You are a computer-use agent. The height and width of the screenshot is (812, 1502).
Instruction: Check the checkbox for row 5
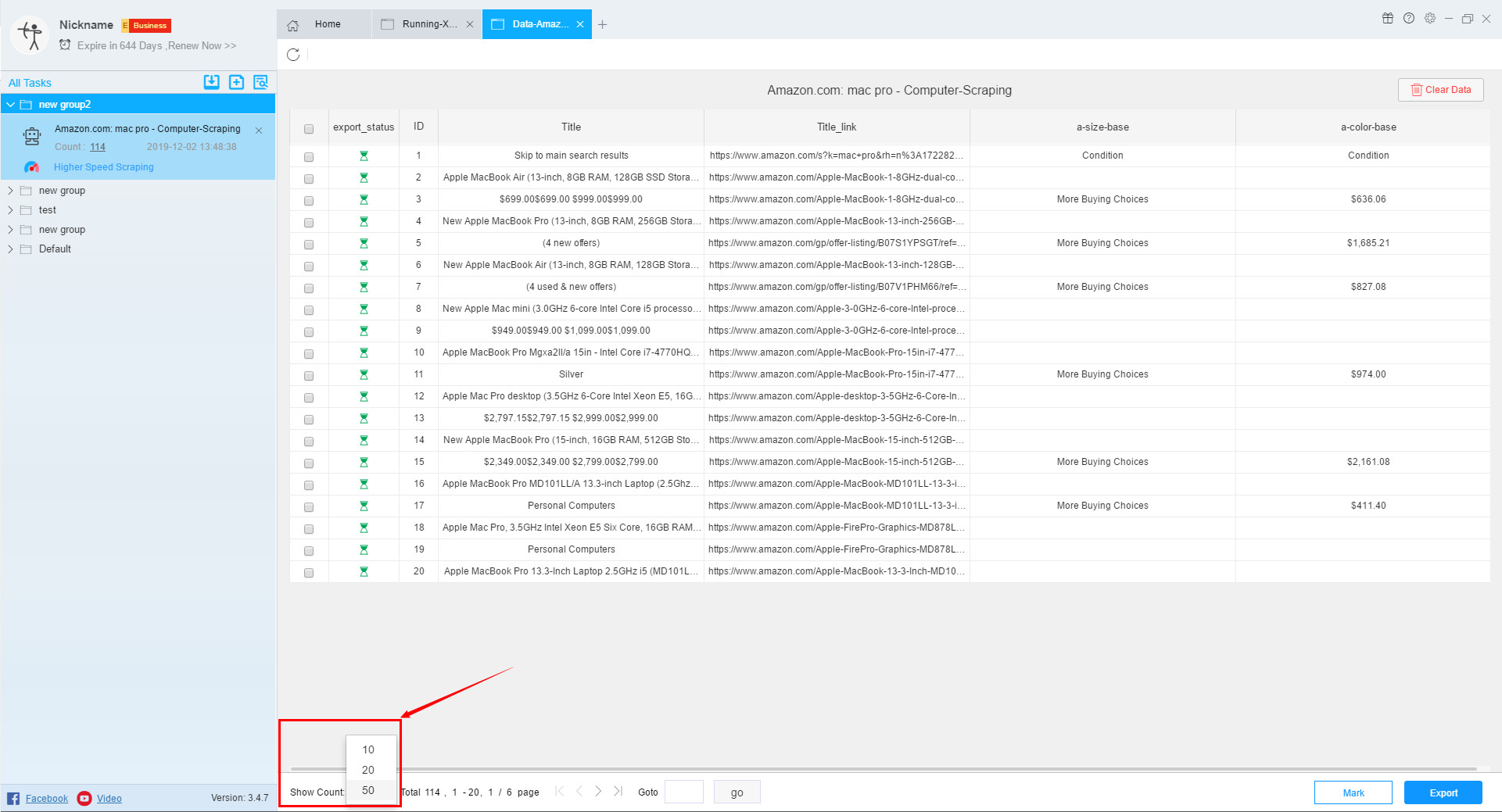[x=309, y=244]
